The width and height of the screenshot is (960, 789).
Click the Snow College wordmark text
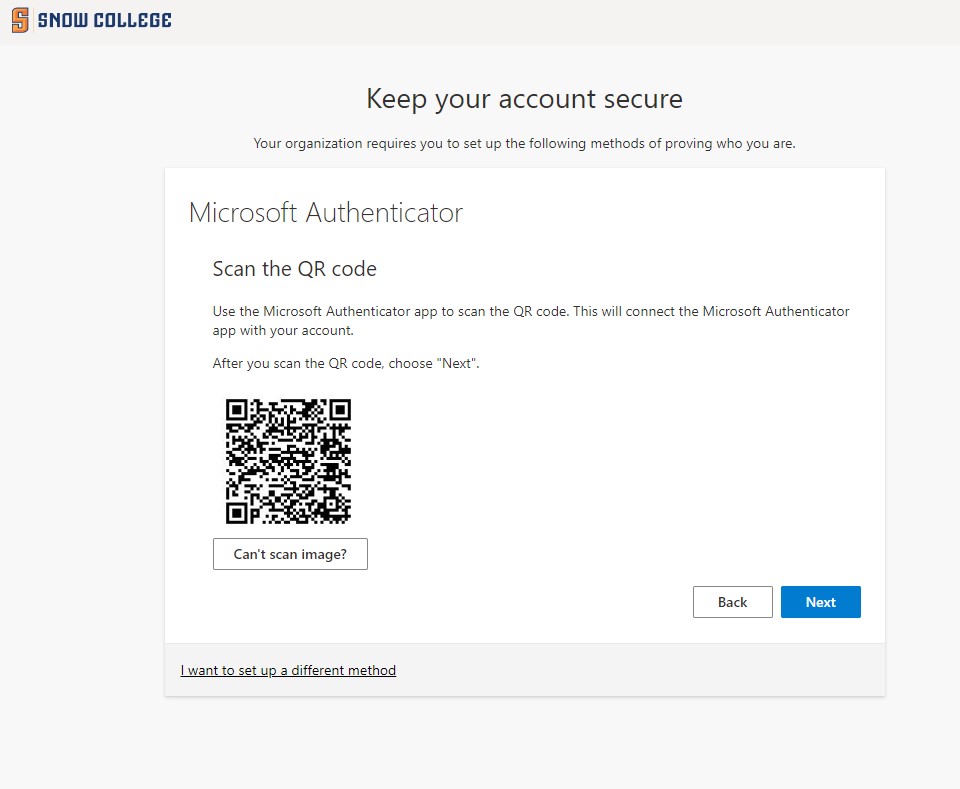coord(104,21)
